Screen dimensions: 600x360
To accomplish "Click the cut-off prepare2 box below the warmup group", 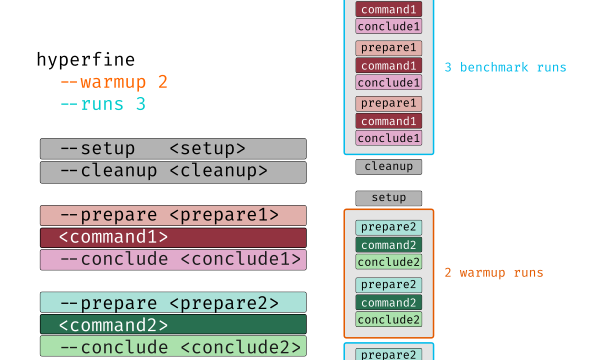I will coord(388,354).
